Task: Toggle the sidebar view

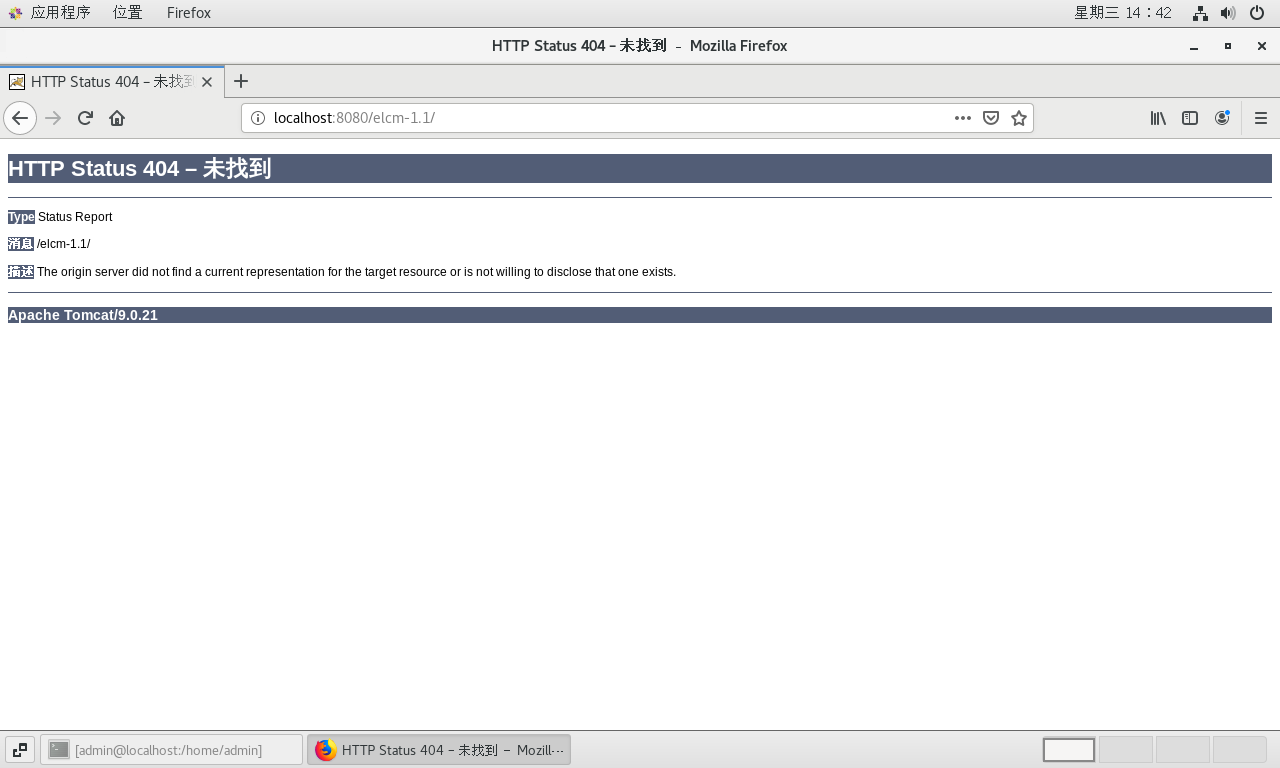Action: click(x=1190, y=118)
